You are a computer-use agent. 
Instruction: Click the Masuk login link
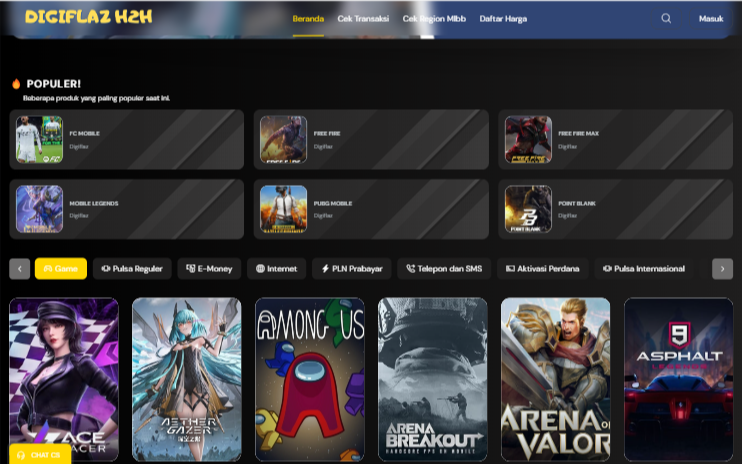point(710,18)
